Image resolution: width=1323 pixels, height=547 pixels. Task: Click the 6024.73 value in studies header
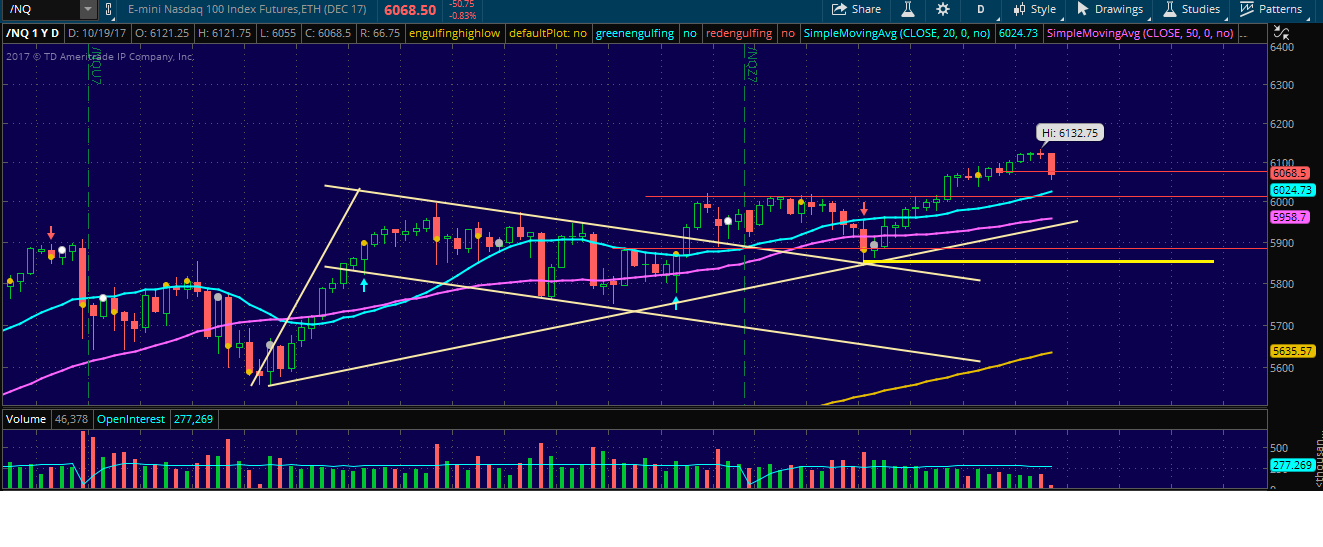[x=1021, y=33]
